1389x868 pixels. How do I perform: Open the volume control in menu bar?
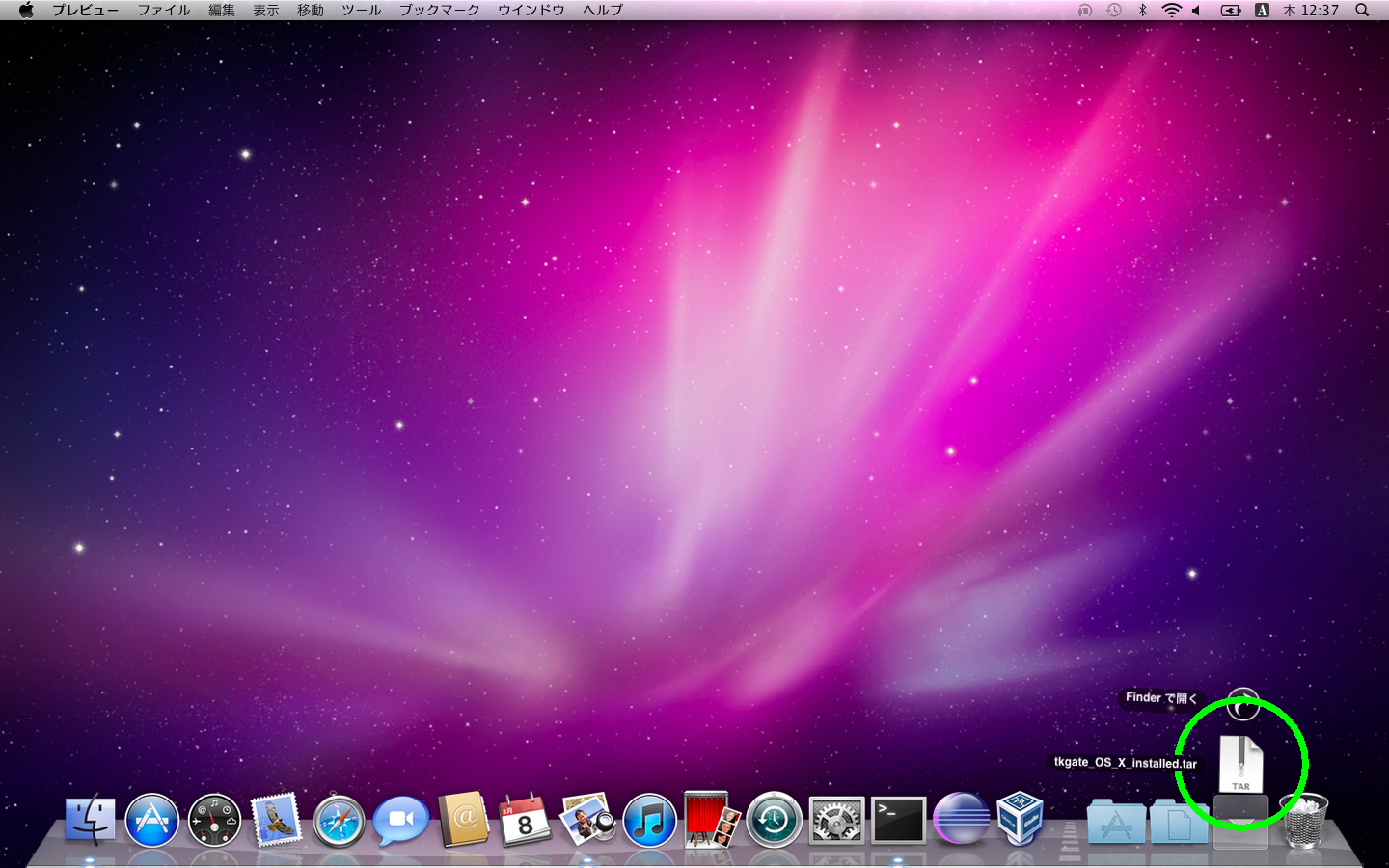point(1197,10)
